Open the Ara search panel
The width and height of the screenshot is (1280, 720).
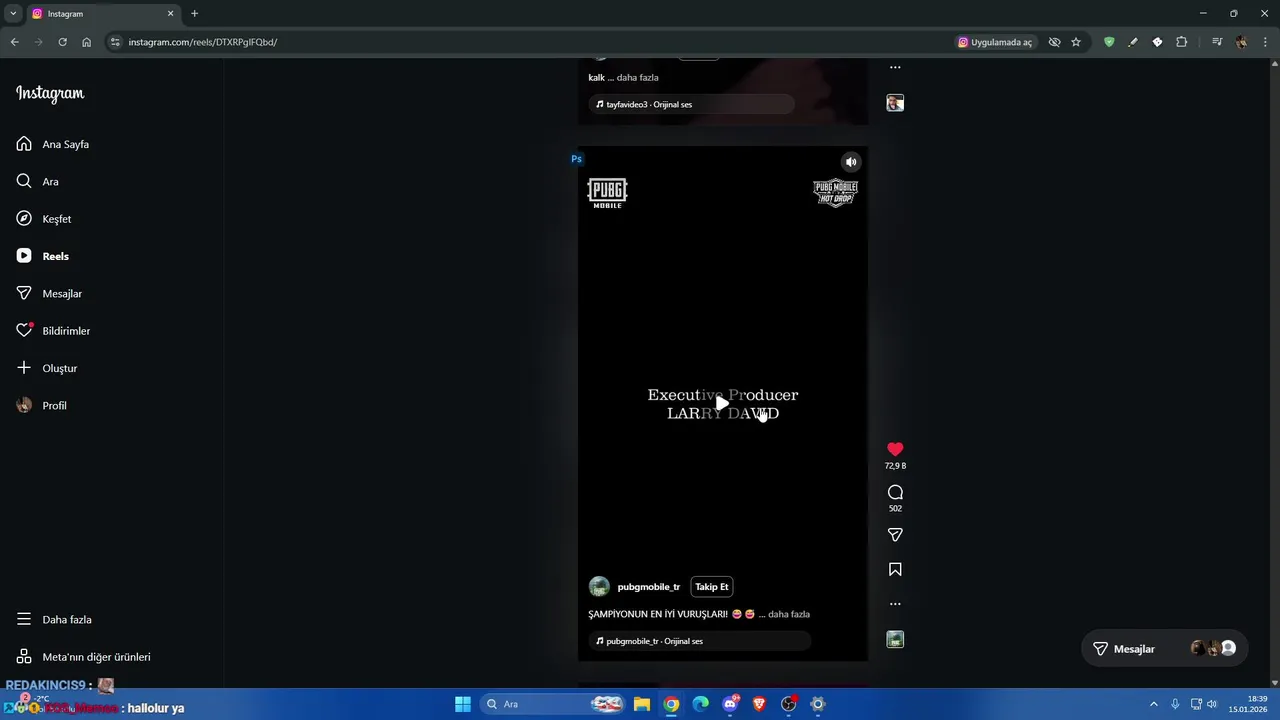click(x=38, y=181)
